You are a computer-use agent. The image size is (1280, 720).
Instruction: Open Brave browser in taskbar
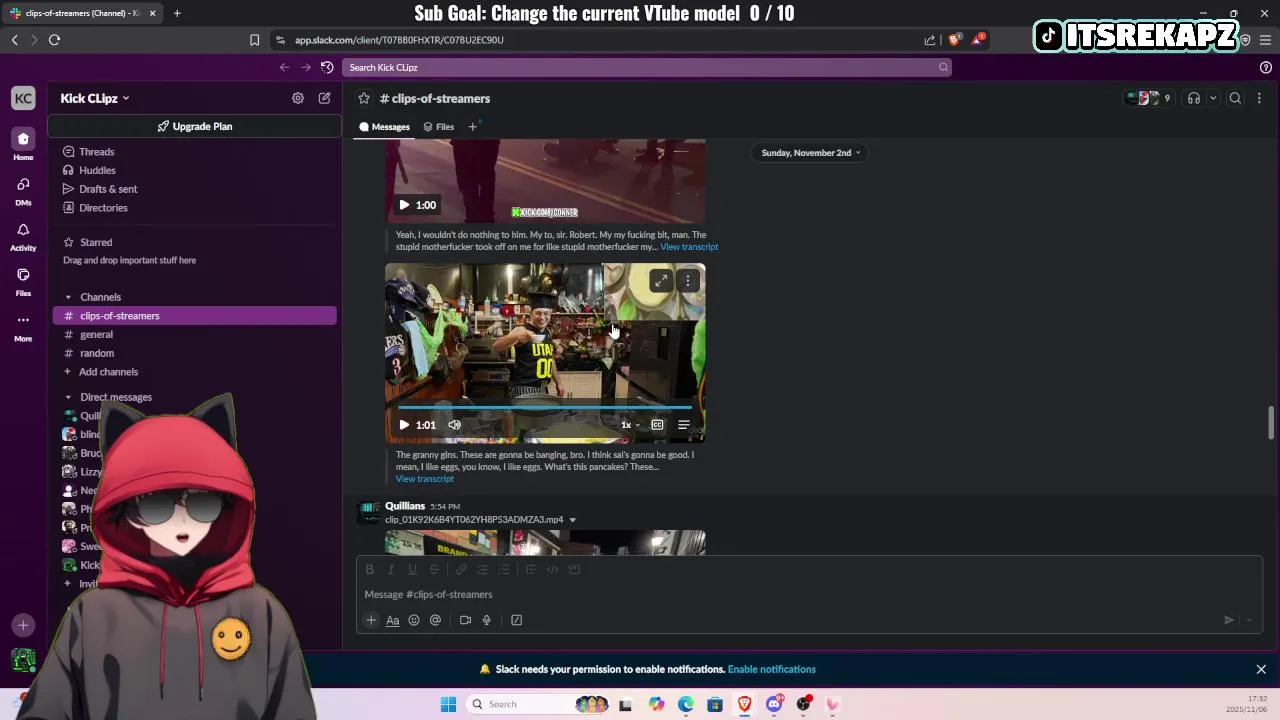point(745,704)
